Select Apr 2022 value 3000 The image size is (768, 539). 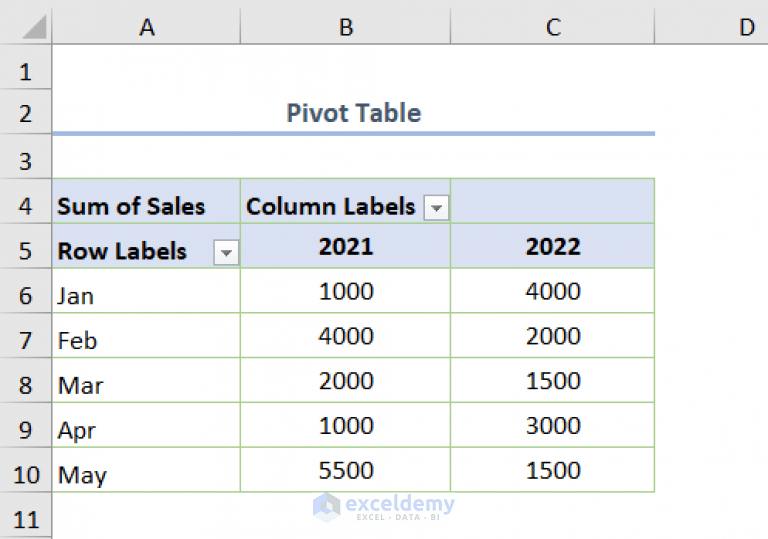[552, 425]
